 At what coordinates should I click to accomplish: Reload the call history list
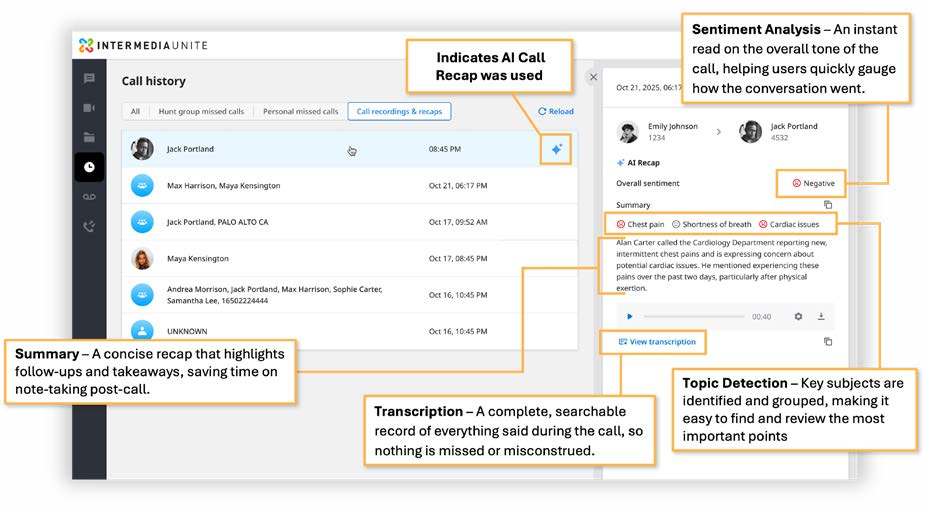click(x=556, y=111)
